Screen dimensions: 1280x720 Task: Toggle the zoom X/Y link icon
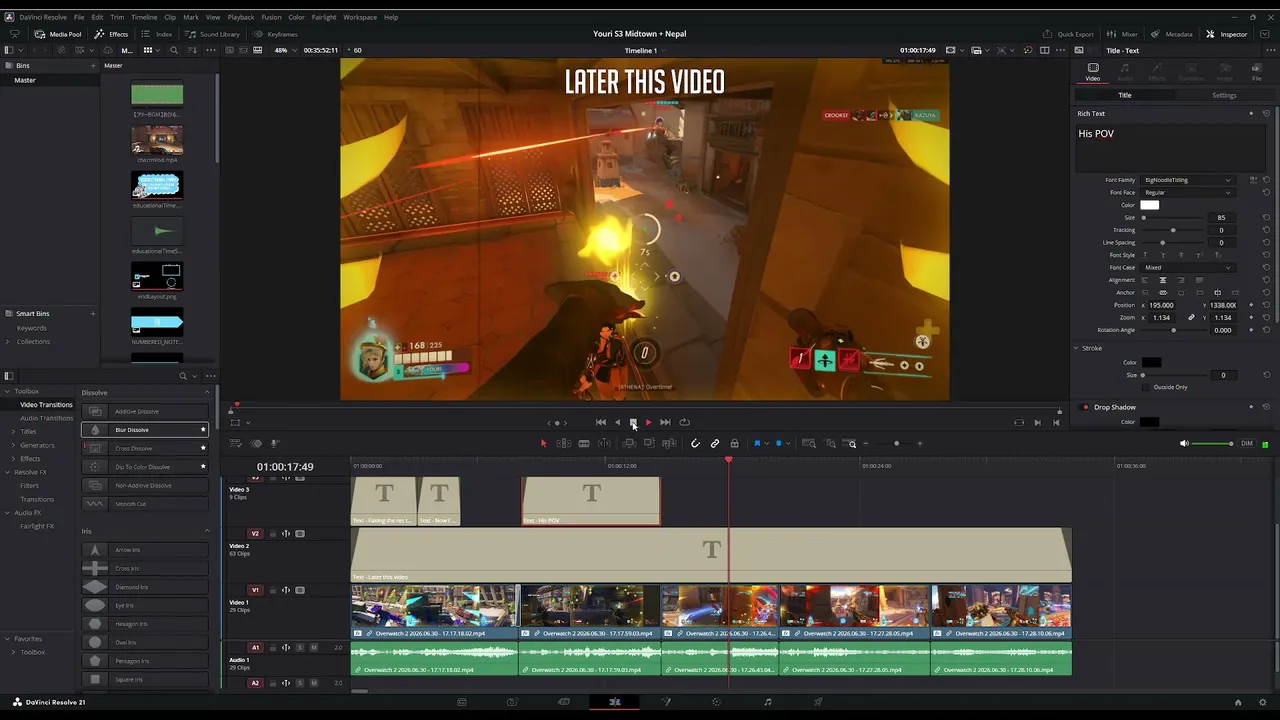click(x=1191, y=317)
